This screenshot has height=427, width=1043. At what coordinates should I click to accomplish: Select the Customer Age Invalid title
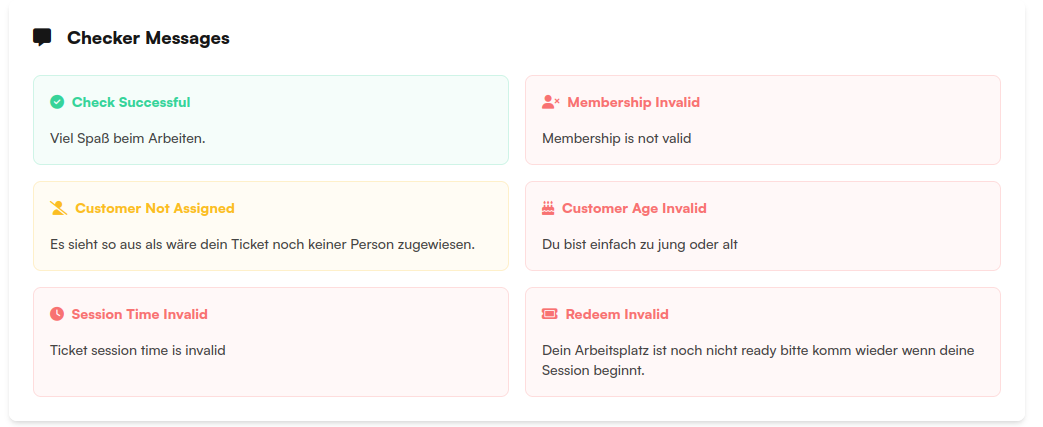pyautogui.click(x=634, y=208)
